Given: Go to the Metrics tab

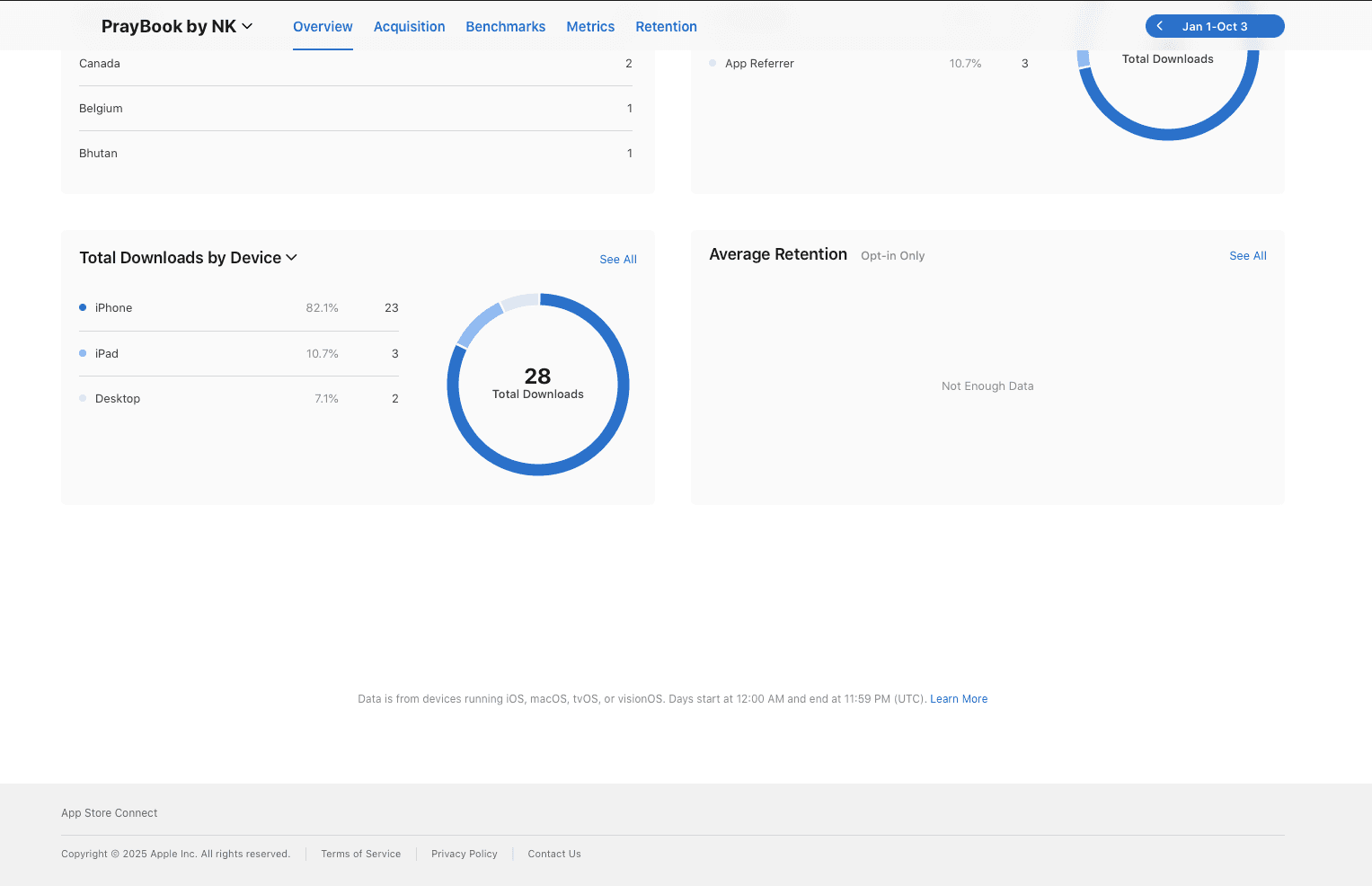Looking at the screenshot, I should 590,26.
